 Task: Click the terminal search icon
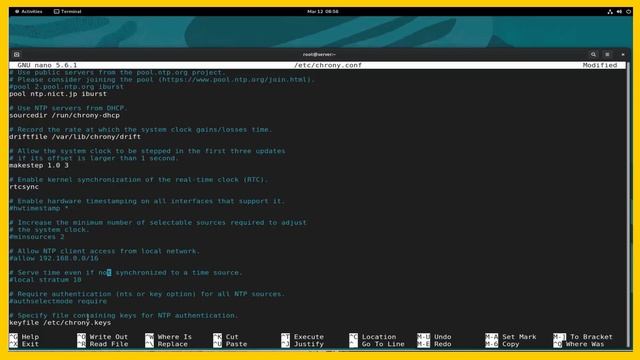(x=593, y=54)
